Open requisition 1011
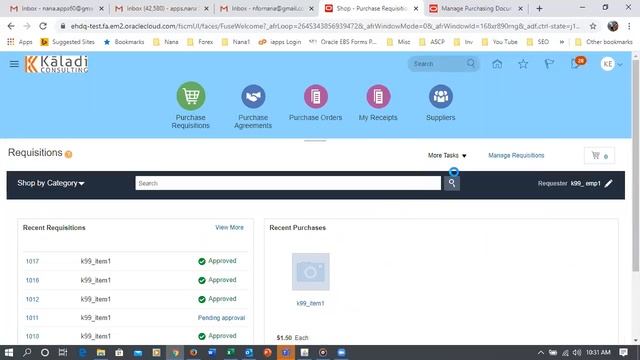Viewport: 640px width, 360px height. [x=32, y=318]
